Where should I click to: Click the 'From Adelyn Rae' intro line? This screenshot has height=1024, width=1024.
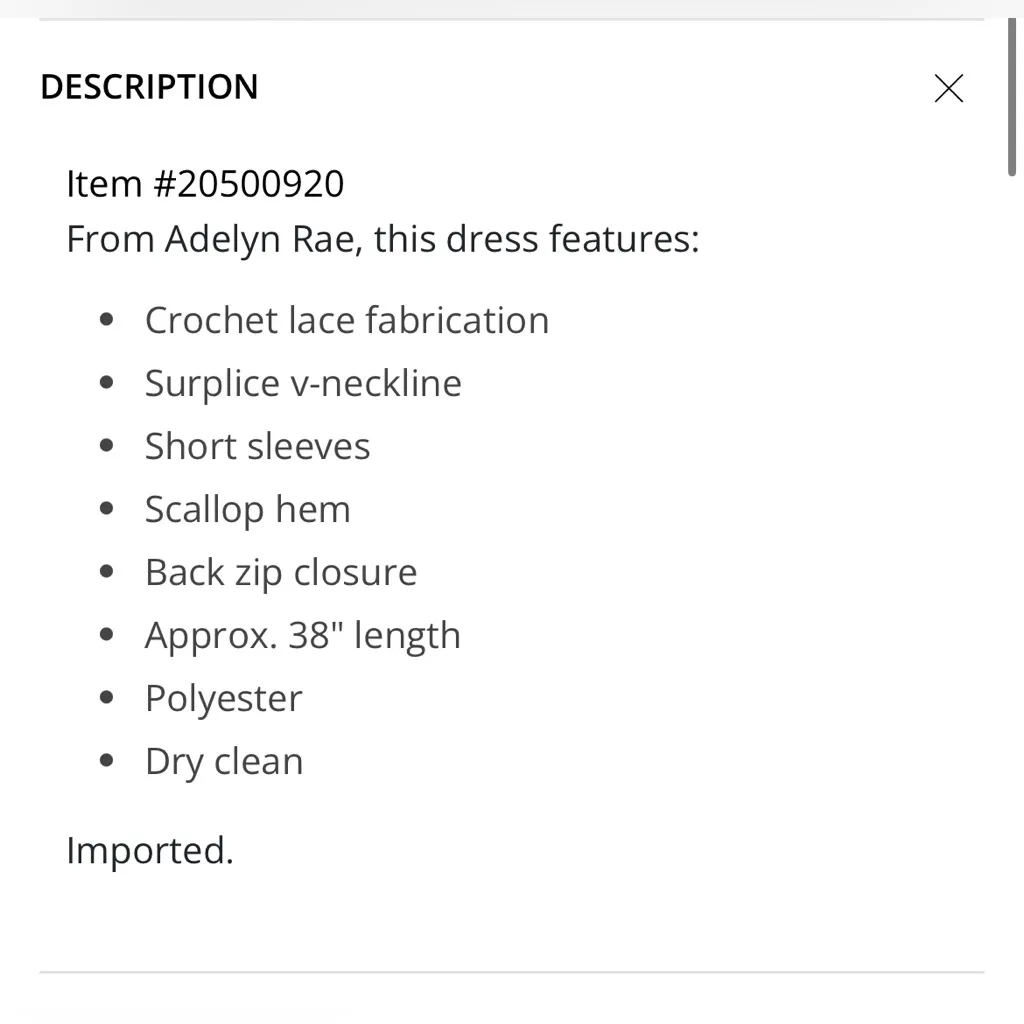click(x=382, y=240)
